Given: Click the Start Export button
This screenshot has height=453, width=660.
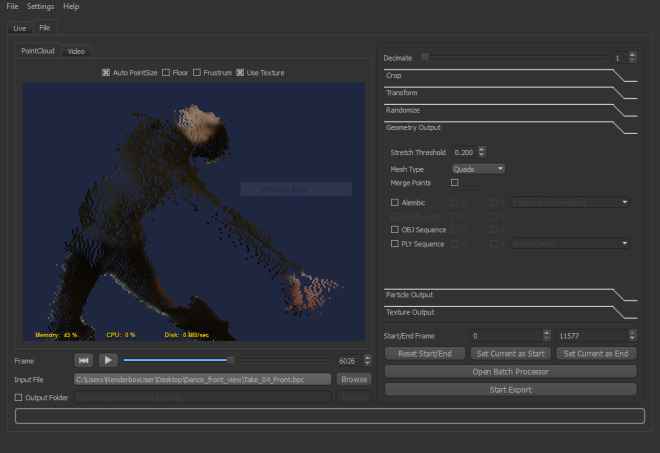Looking at the screenshot, I should pyautogui.click(x=510, y=388).
